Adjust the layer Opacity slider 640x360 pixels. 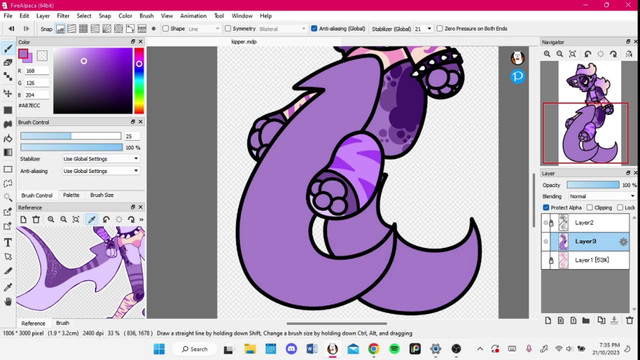(593, 185)
